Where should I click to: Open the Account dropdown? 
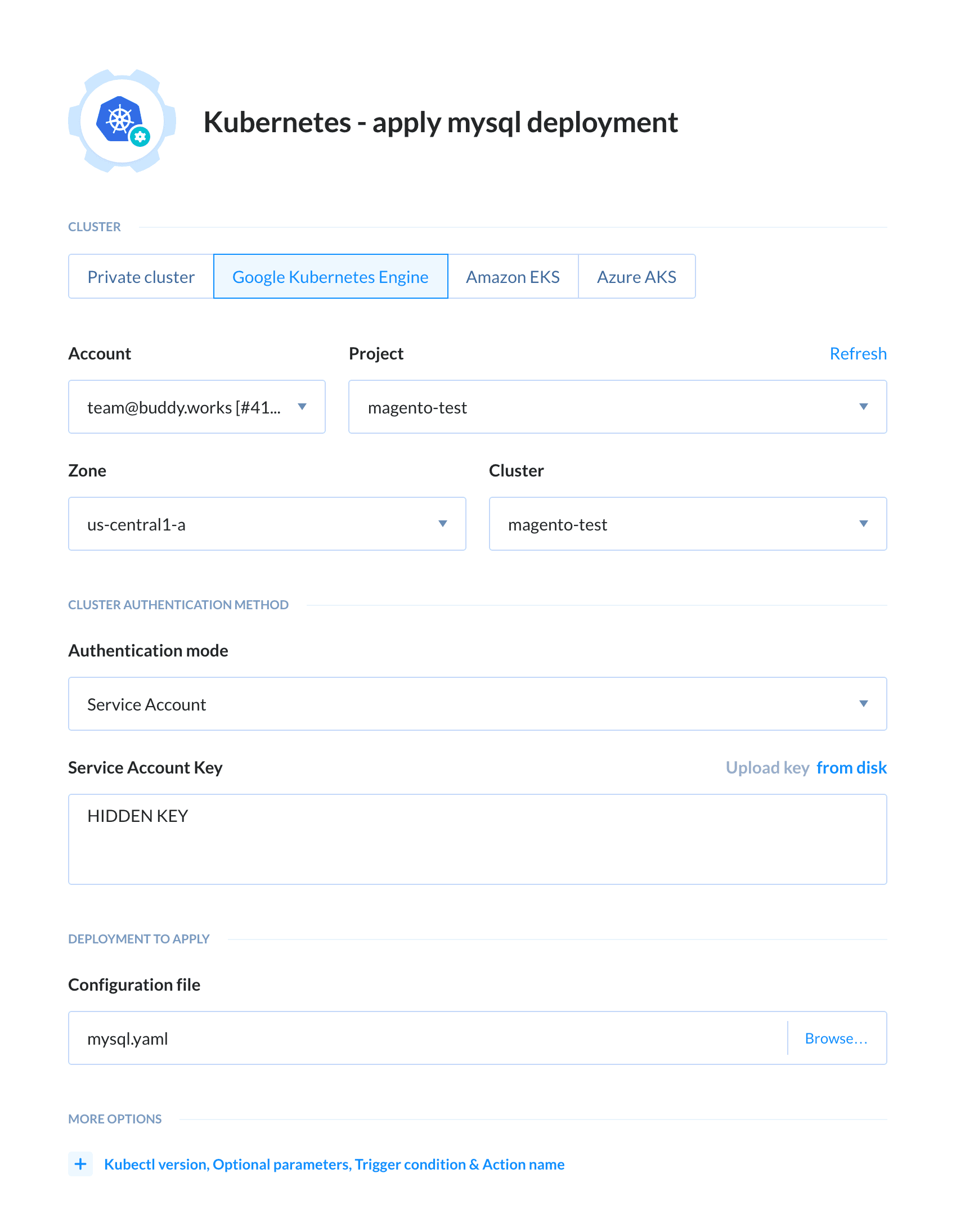(197, 408)
